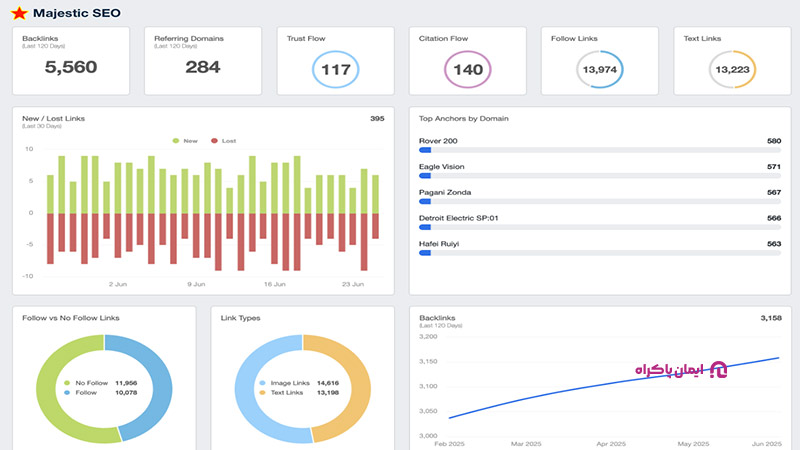Click the 395 total in New/Lost Links

pyautogui.click(x=377, y=118)
